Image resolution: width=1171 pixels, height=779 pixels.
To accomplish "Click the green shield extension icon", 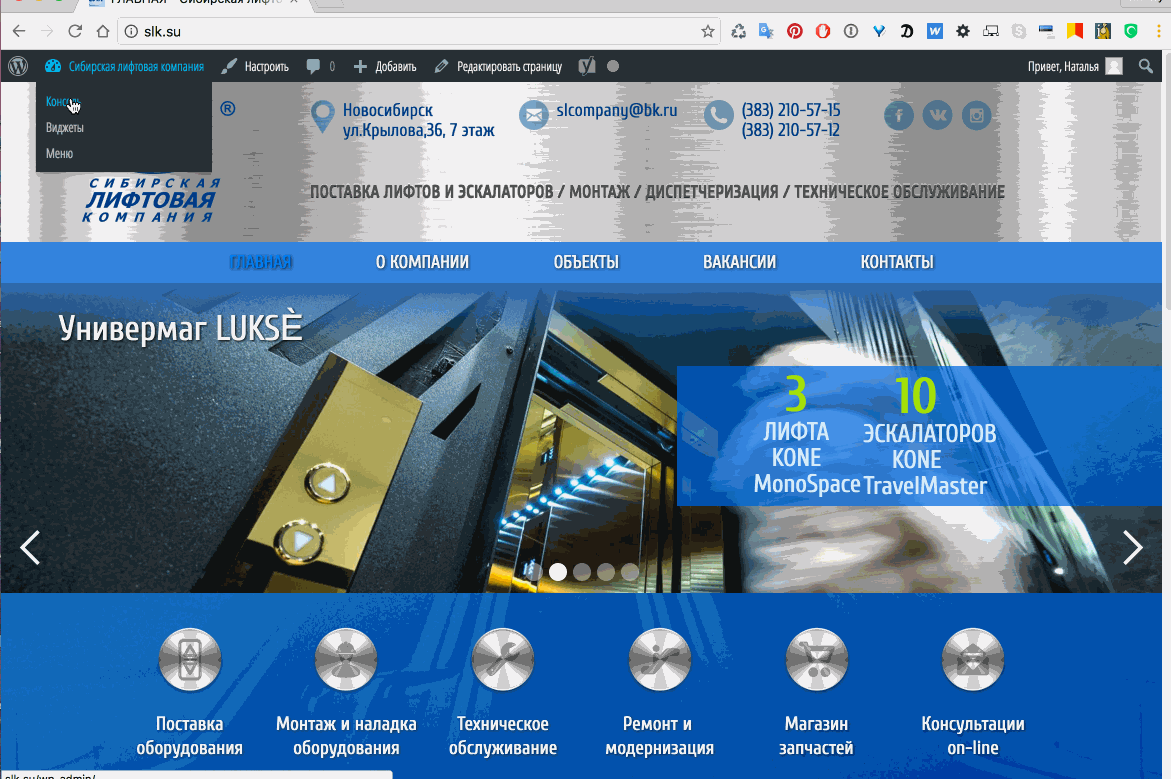I will (1131, 31).
